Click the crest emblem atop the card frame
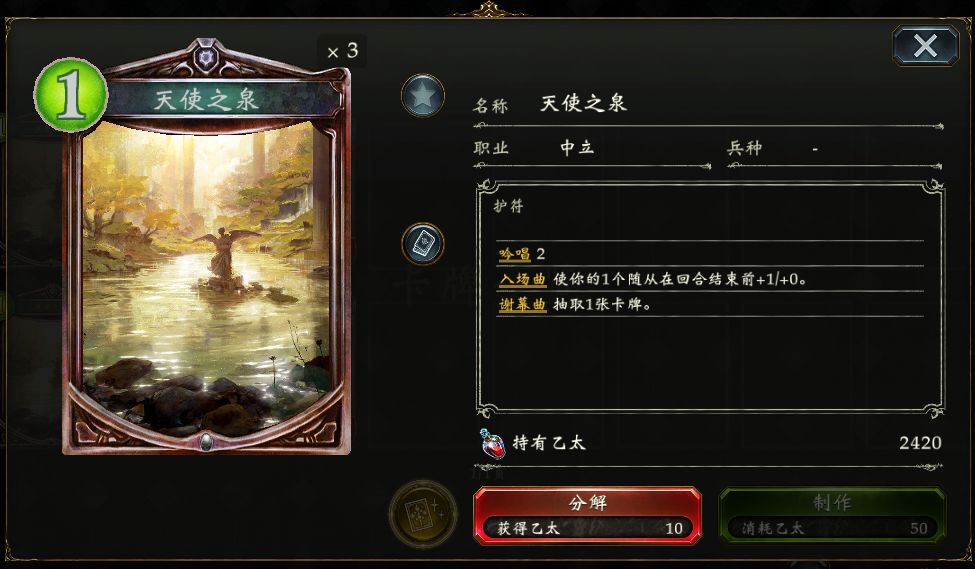The image size is (975, 569). [205, 58]
